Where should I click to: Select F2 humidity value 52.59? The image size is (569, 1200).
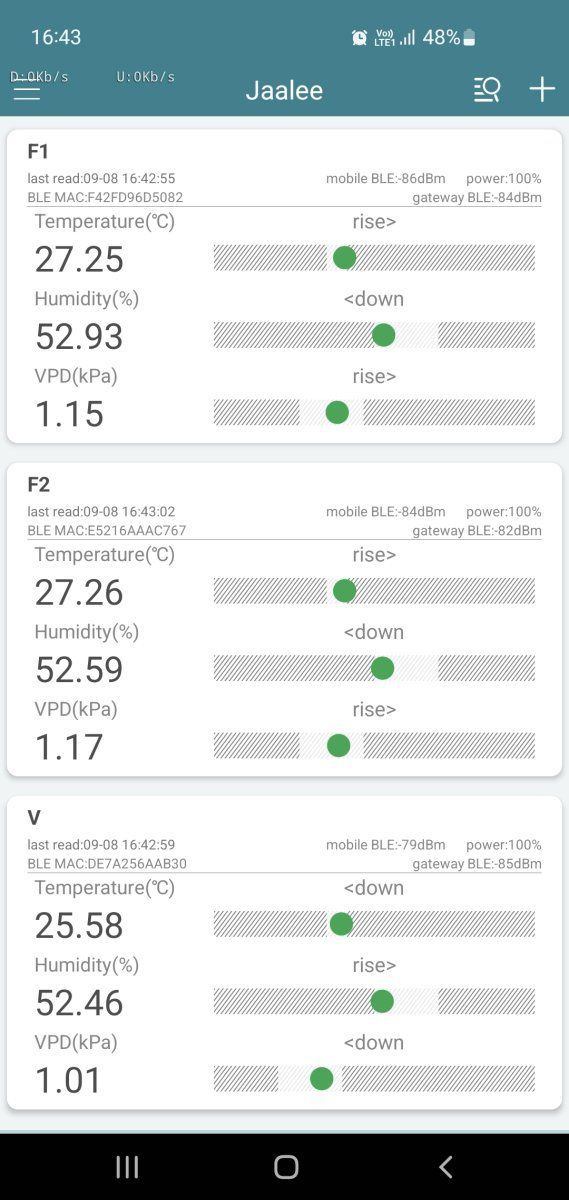coord(79,669)
